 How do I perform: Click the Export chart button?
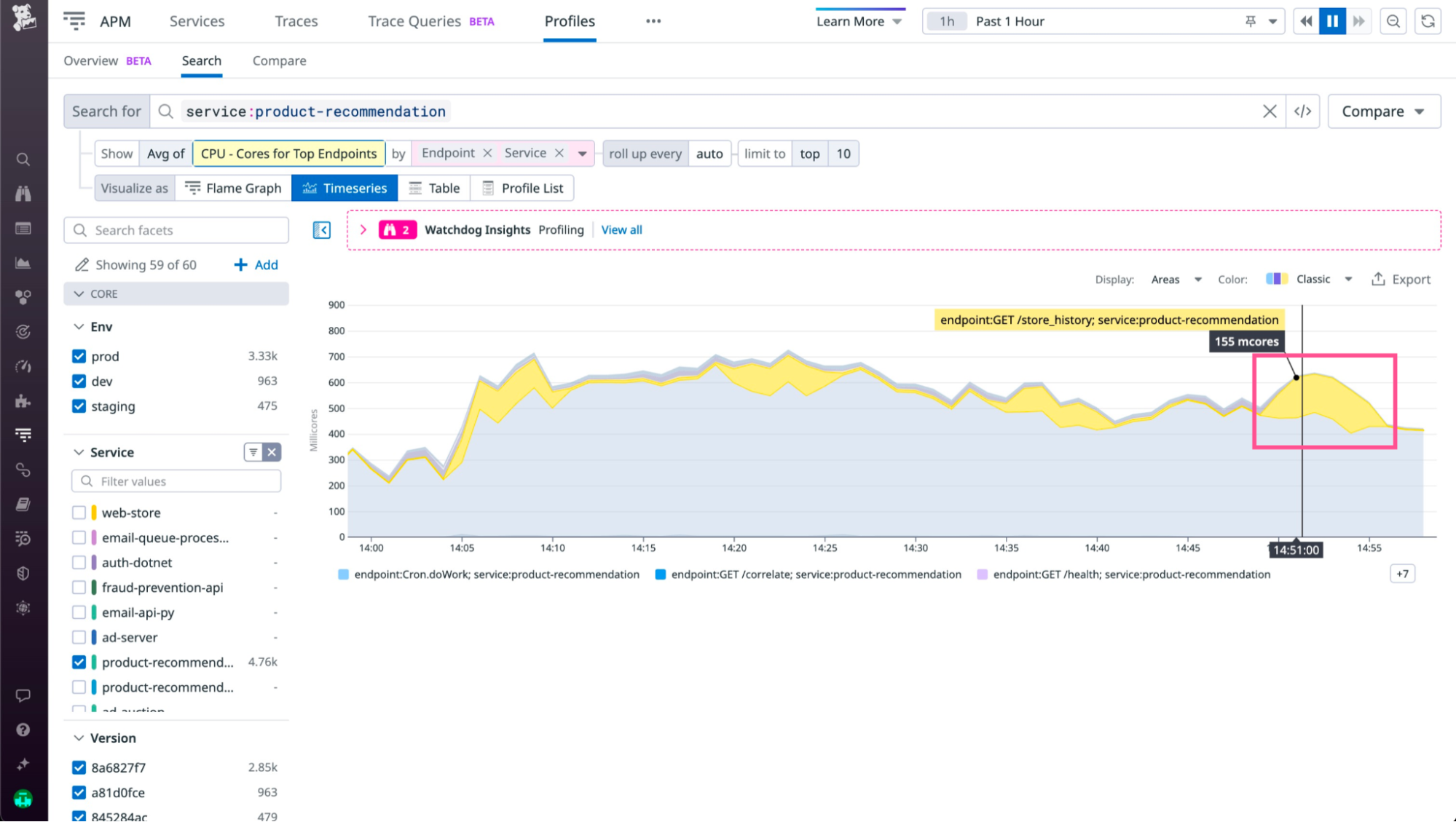(1401, 280)
